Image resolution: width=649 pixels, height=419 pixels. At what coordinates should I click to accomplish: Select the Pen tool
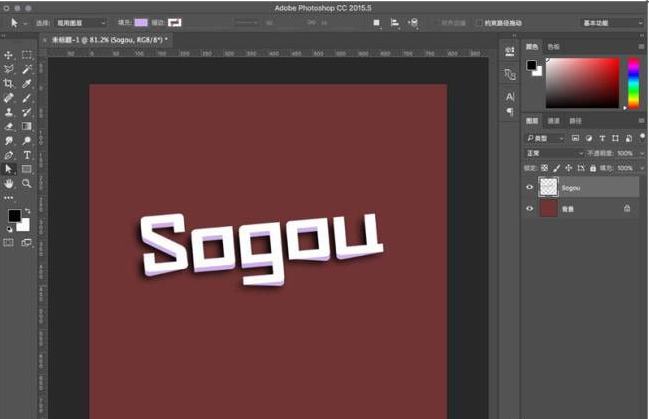[x=8, y=155]
